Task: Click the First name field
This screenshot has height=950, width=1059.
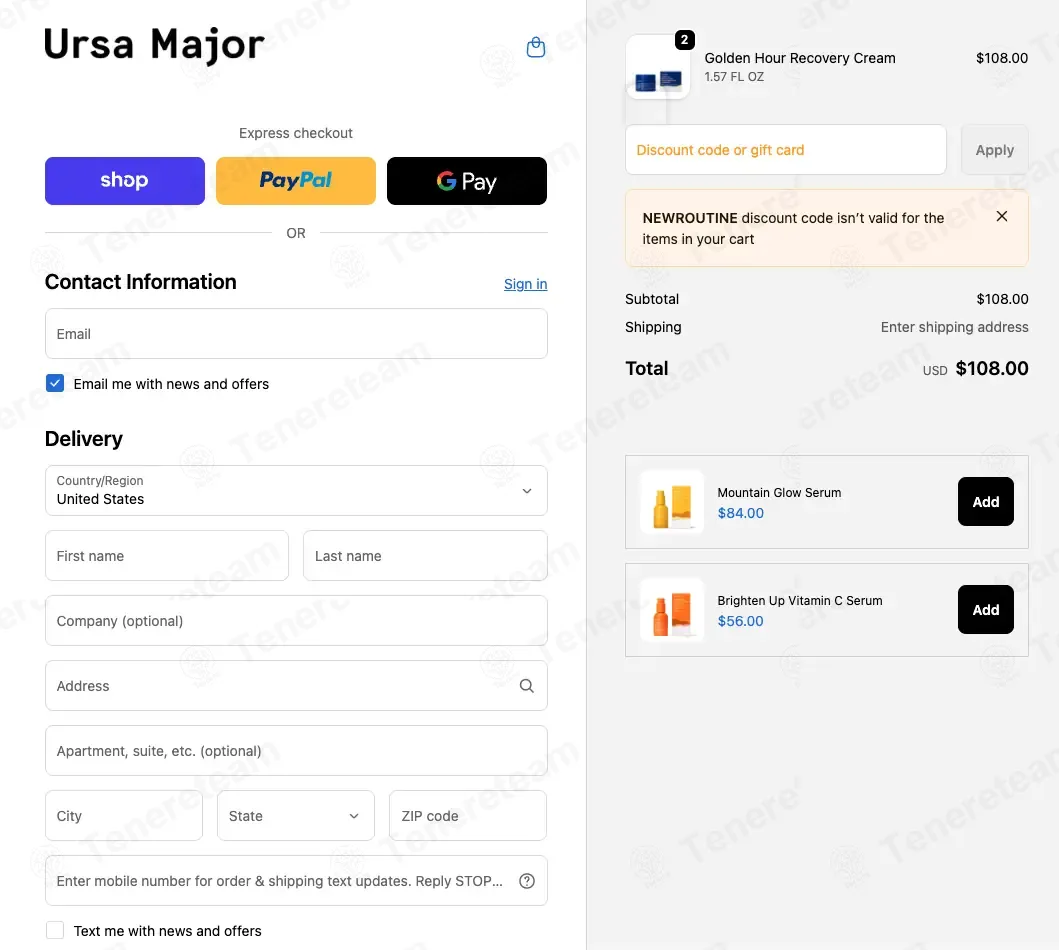Action: point(167,556)
